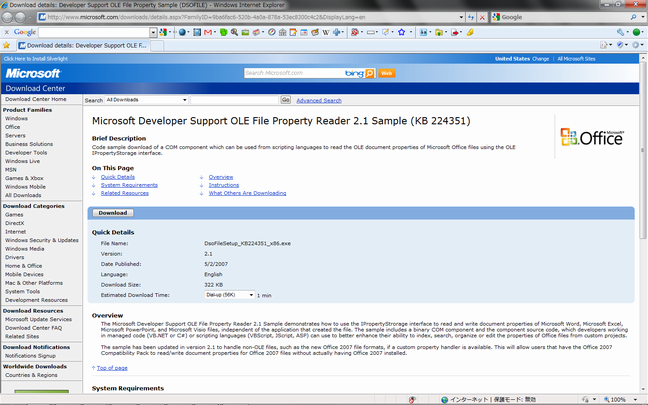The image size is (648, 405).
Task: Jump to the Quick Details link
Action: coord(118,177)
